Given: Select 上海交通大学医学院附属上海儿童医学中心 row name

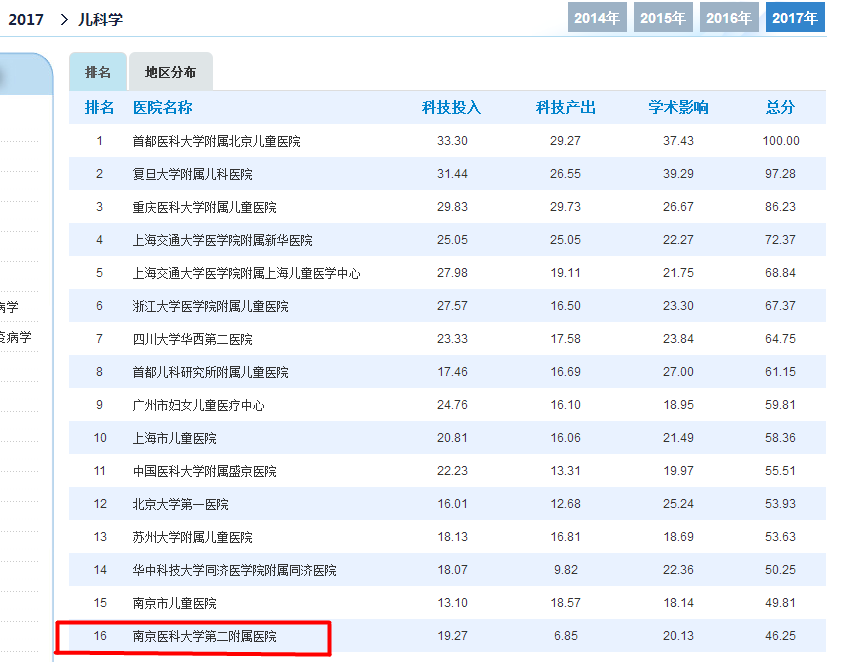Looking at the screenshot, I should click(x=247, y=273).
